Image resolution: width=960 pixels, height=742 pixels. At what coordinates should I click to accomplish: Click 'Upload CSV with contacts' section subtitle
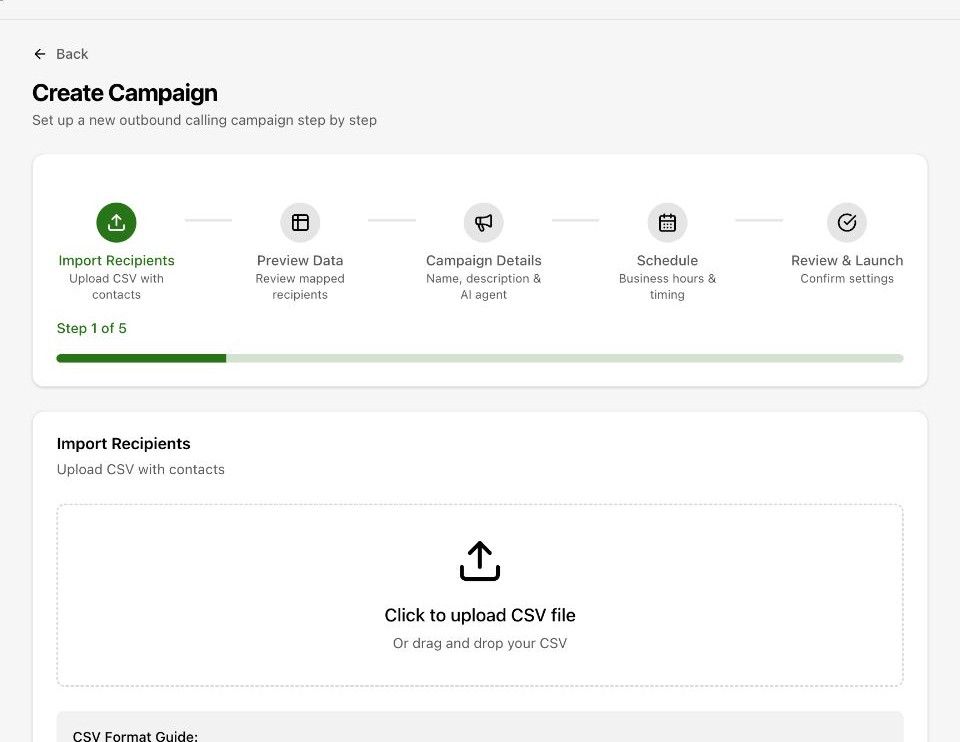pos(141,470)
